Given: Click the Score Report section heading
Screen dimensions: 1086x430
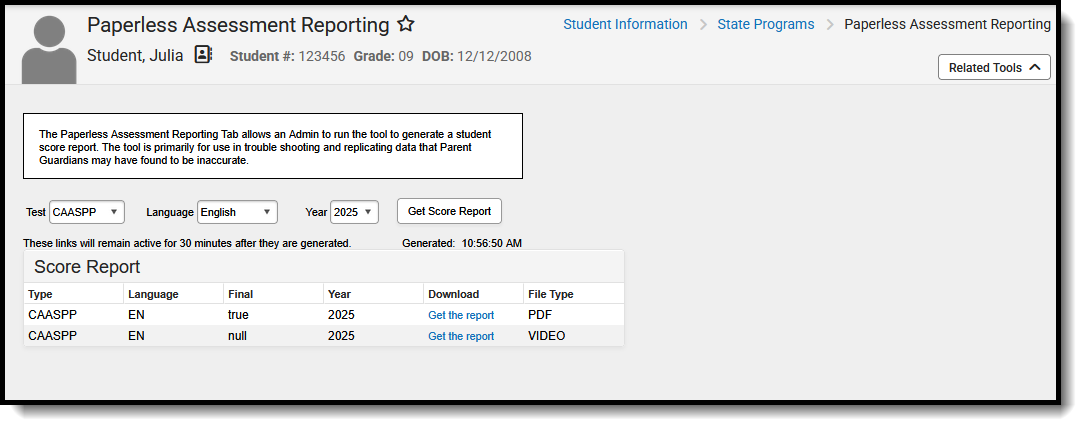Looking at the screenshot, I should pyautogui.click(x=87, y=267).
